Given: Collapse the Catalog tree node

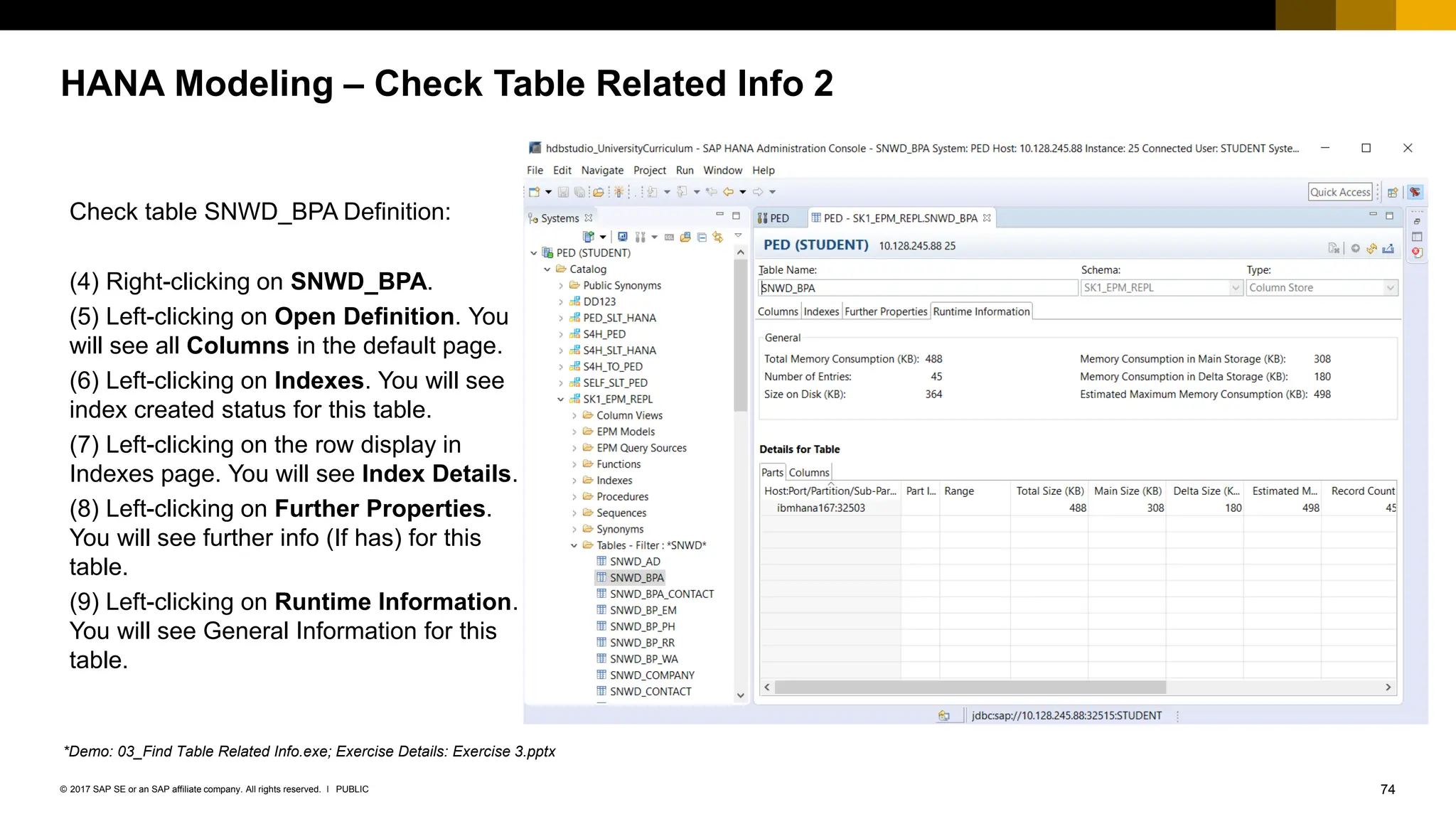Looking at the screenshot, I should [547, 269].
